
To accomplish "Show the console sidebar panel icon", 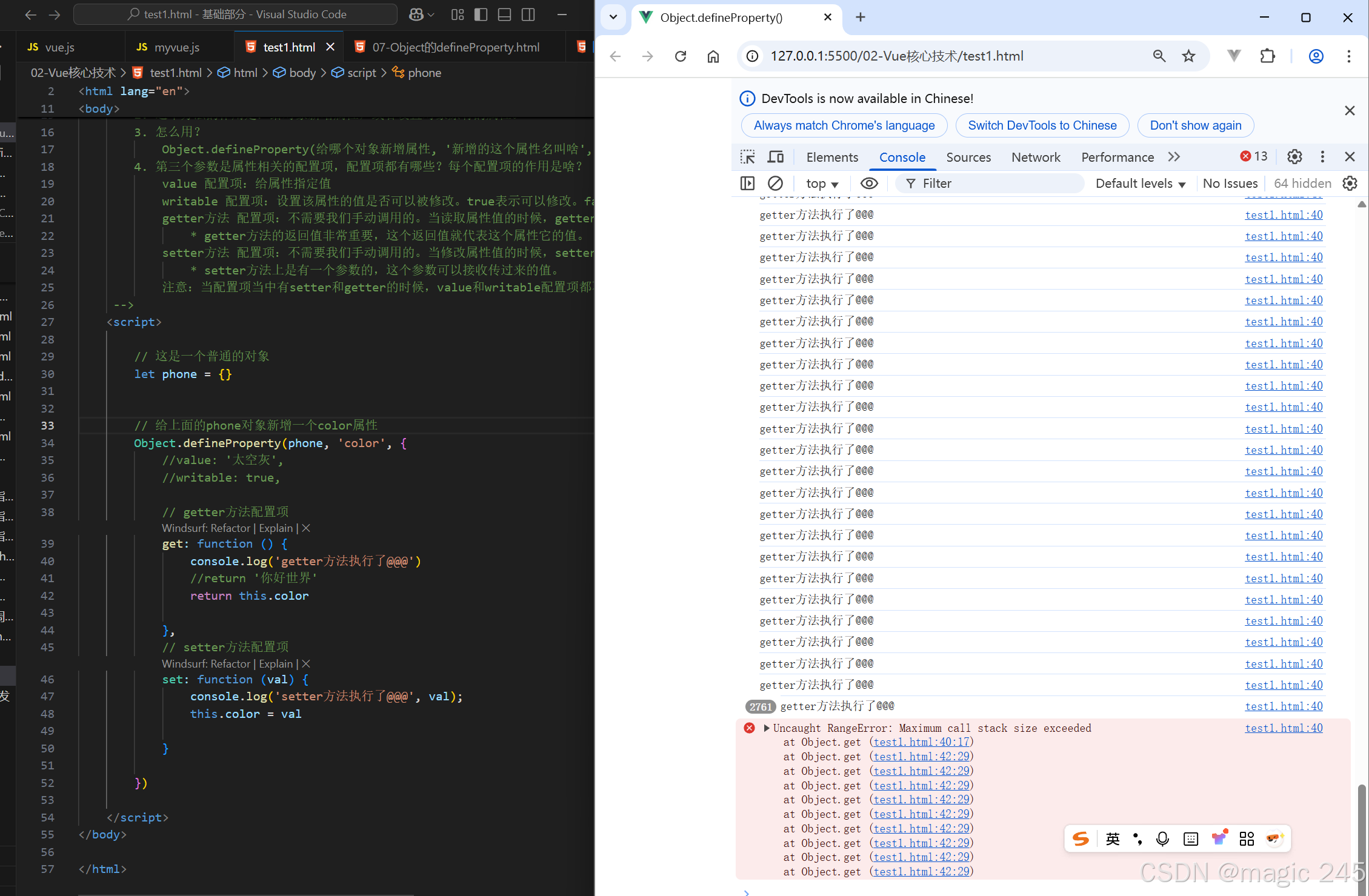I will click(x=747, y=184).
